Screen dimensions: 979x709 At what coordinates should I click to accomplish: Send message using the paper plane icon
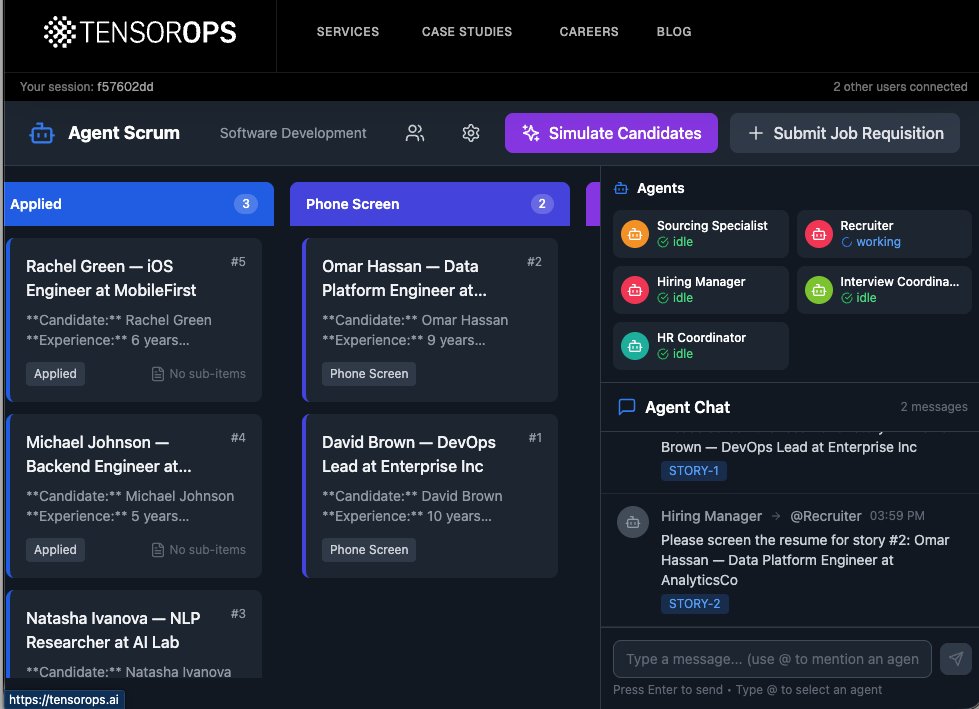[x=954, y=658]
